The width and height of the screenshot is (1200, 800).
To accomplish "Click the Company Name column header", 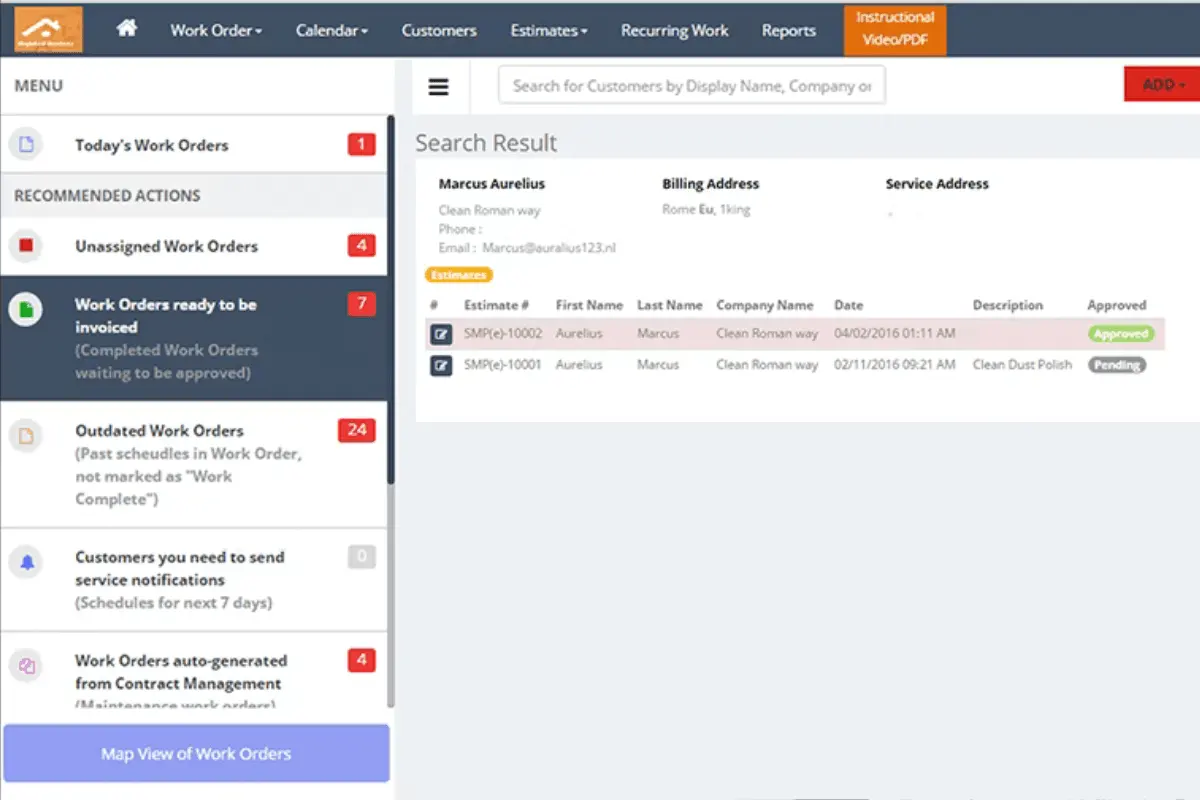I will click(765, 305).
